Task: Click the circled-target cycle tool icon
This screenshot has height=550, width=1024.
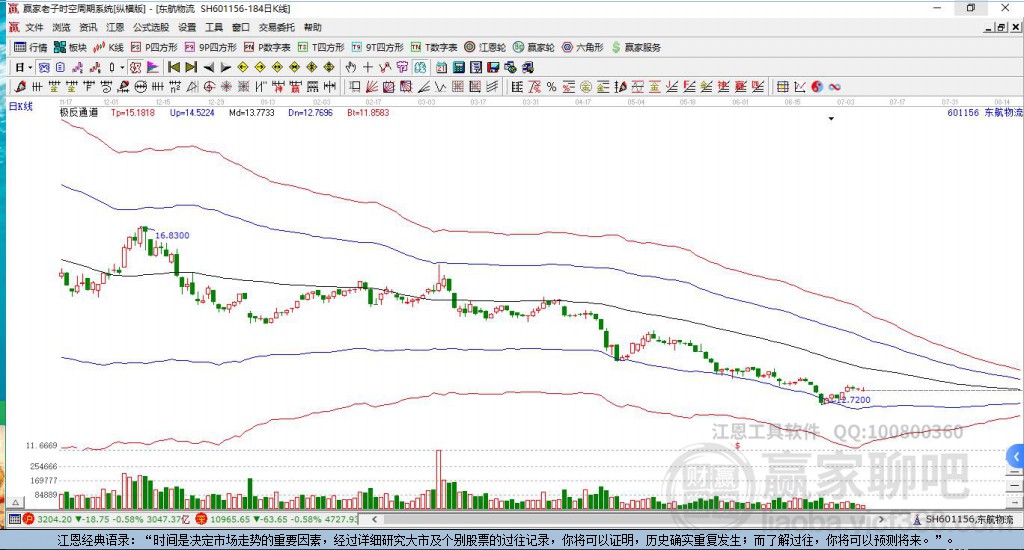Action: click(209, 87)
